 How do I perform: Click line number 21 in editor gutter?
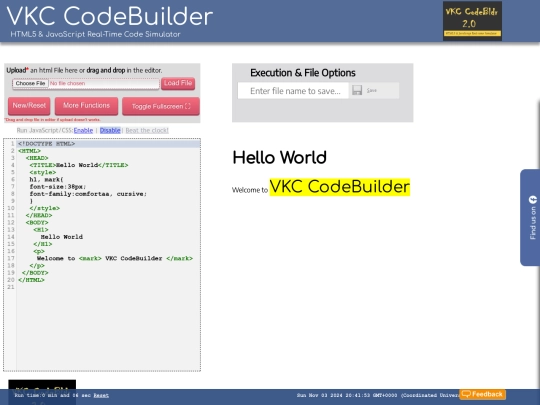tap(11, 287)
